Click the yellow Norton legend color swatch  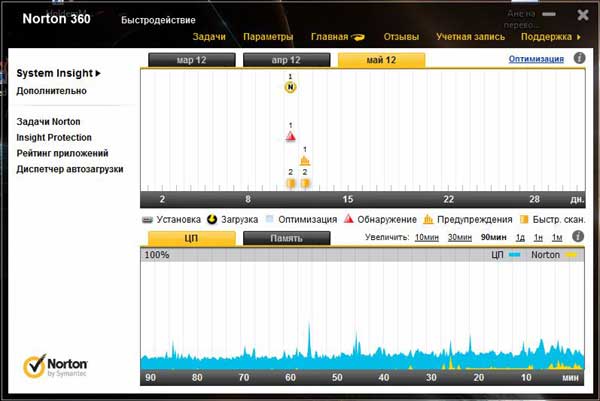tap(571, 255)
